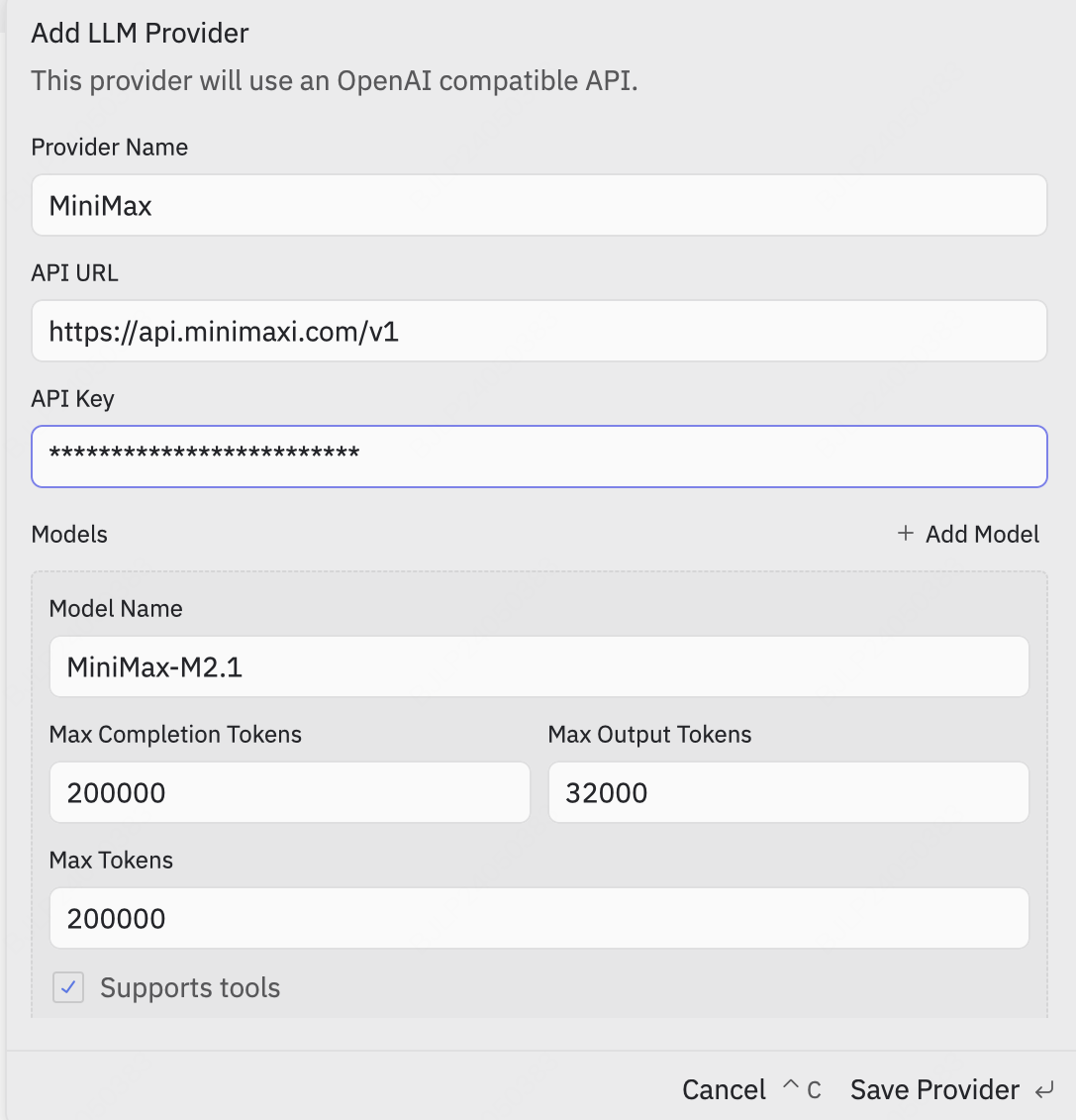Click the API Key label

point(73,399)
